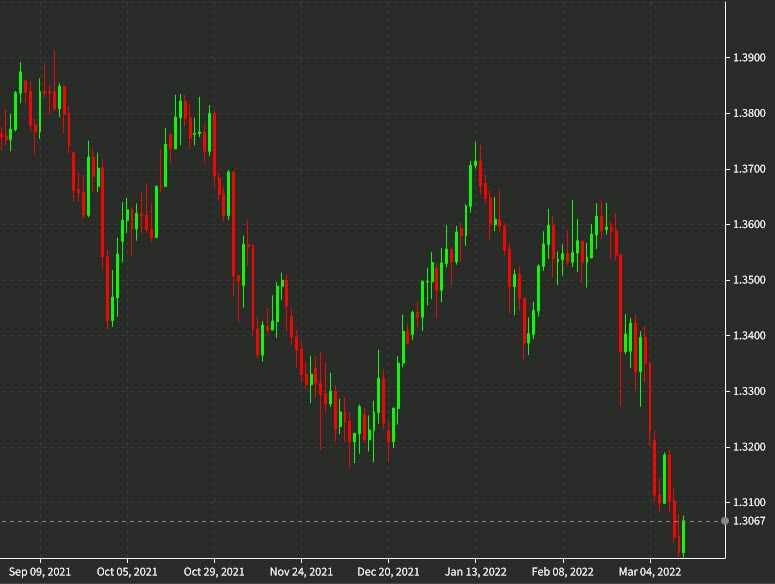
Task: Select the Jan 13, 2022 date label
Action: [475, 572]
